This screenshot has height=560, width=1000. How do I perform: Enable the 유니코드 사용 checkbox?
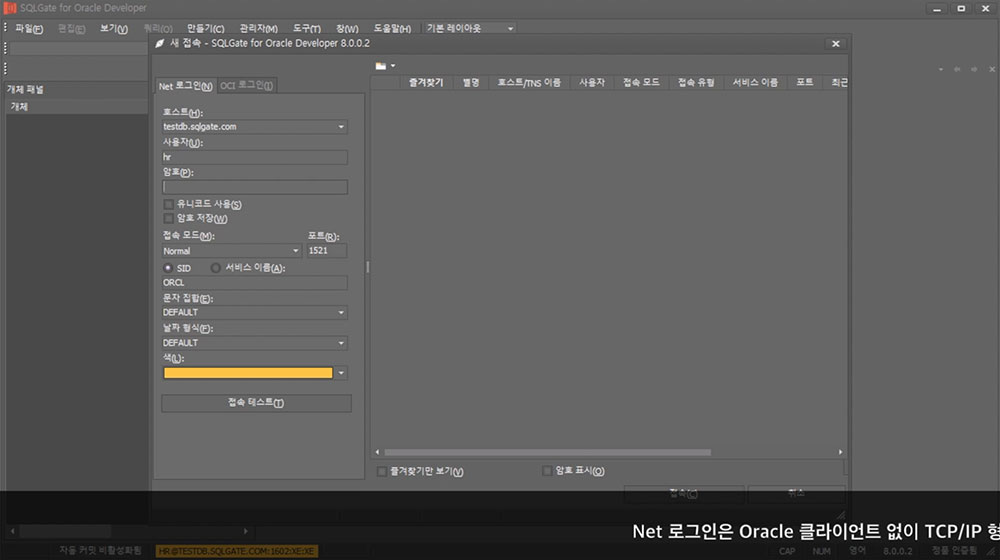pyautogui.click(x=168, y=204)
